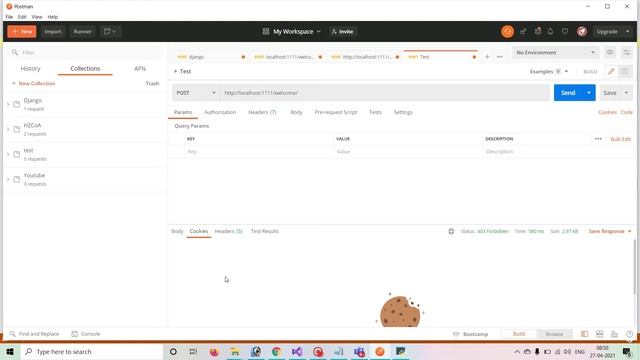Open the user avatar menu

pos(582,31)
